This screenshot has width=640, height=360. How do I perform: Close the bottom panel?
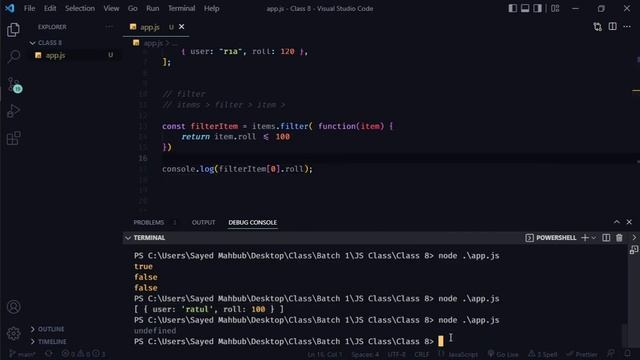point(629,222)
